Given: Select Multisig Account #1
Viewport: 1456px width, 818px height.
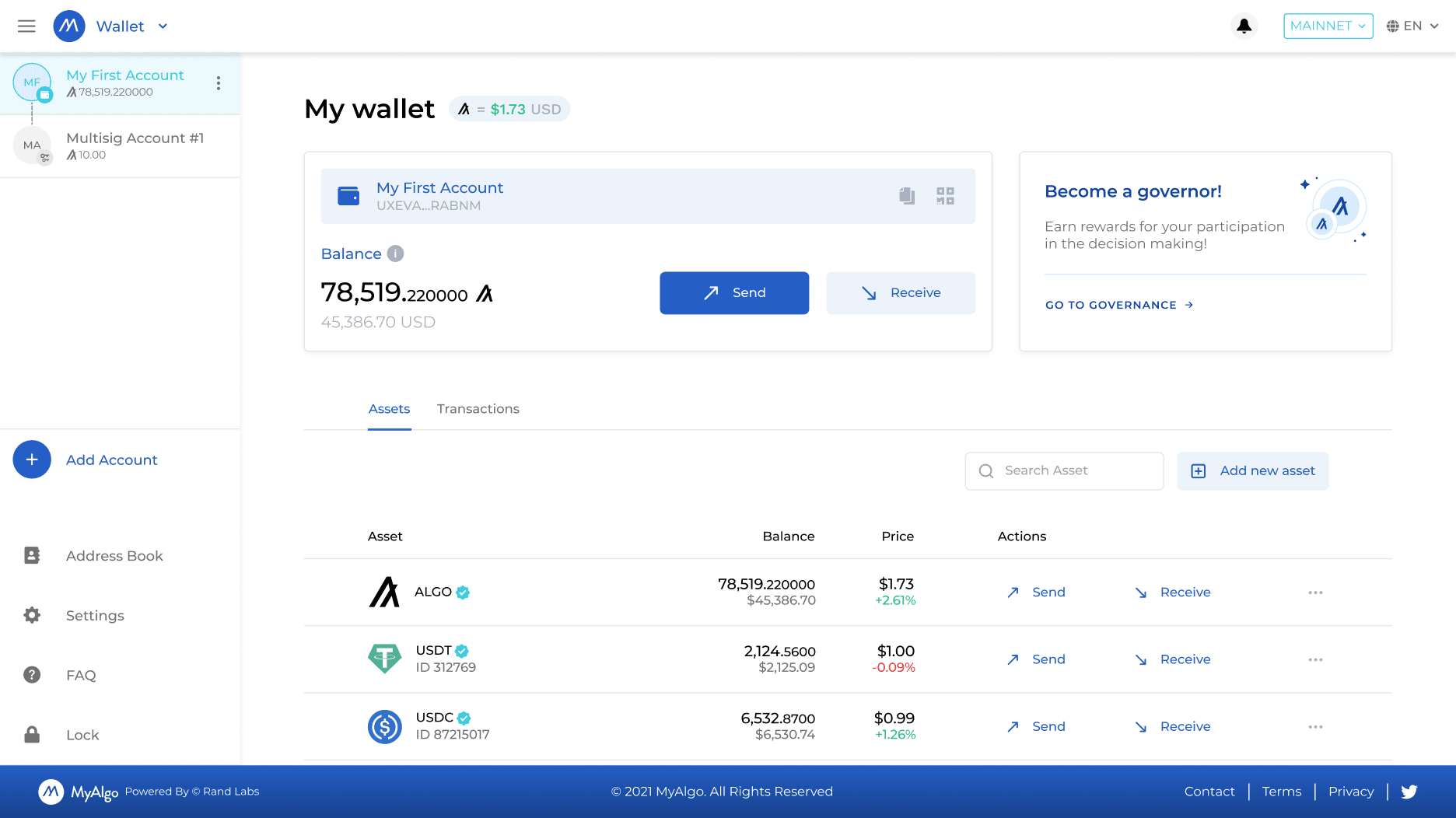Looking at the screenshot, I should [120, 146].
